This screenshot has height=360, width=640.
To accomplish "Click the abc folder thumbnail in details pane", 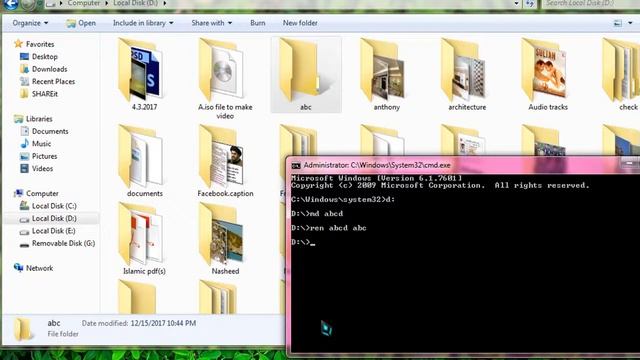I will 23,329.
